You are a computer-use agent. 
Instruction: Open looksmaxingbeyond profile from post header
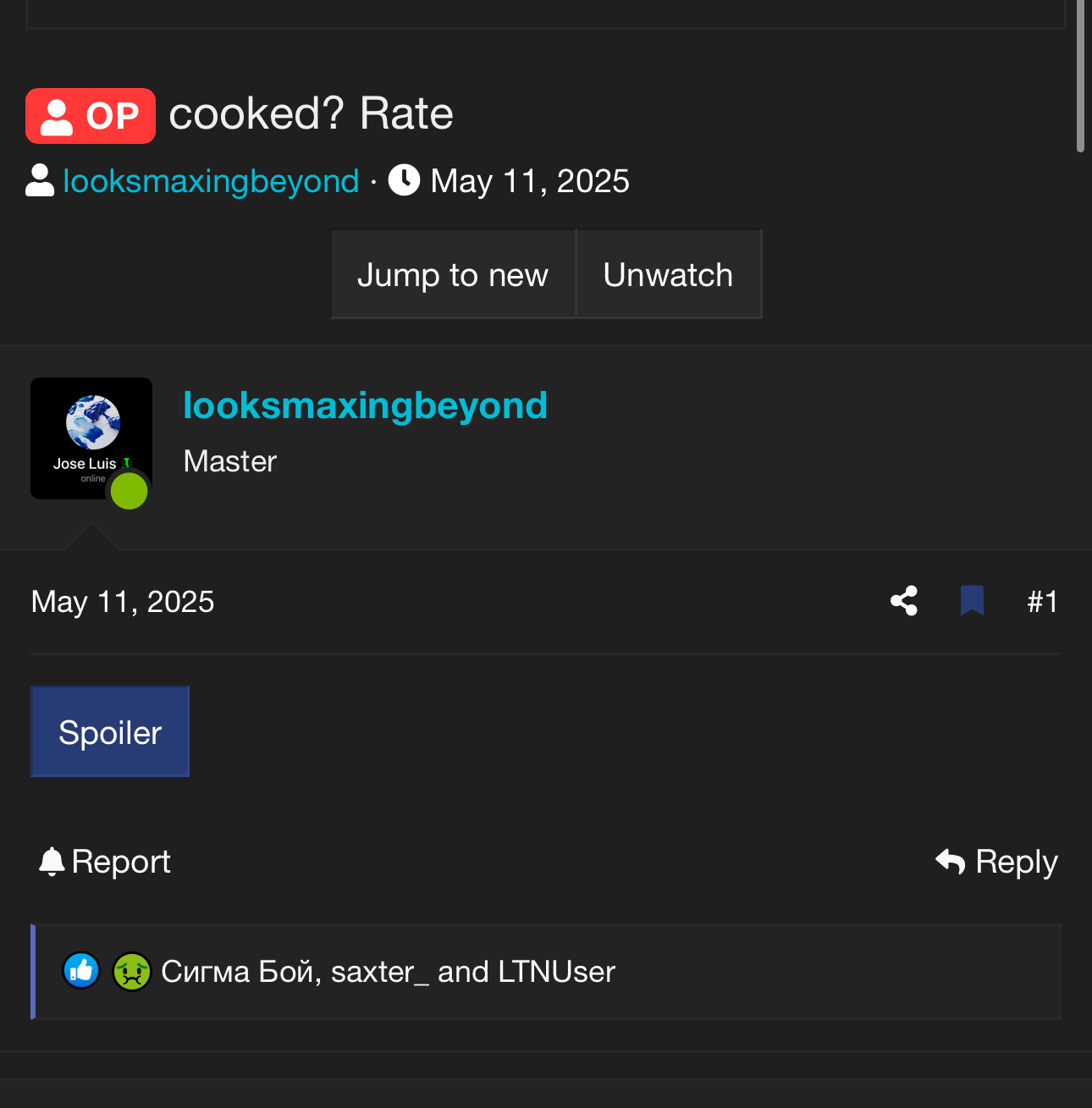pos(365,405)
